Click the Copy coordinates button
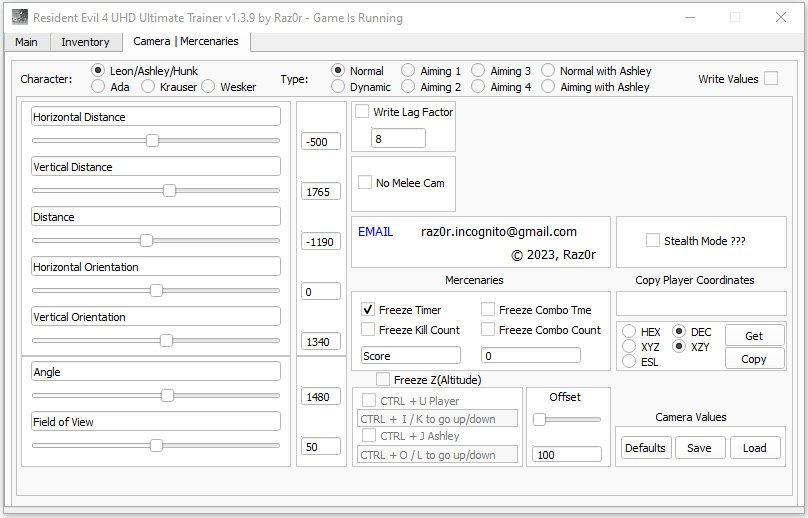 [x=754, y=359]
